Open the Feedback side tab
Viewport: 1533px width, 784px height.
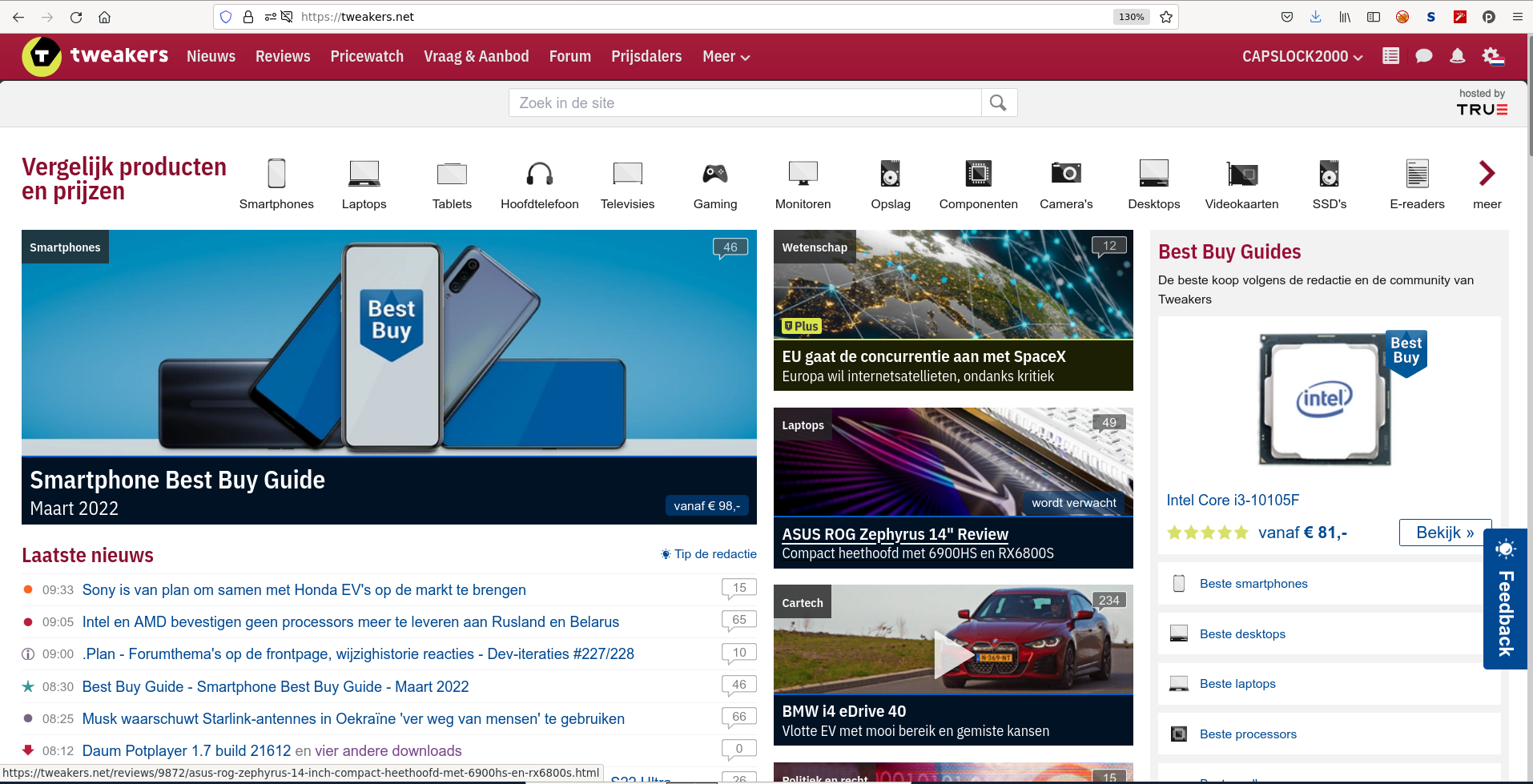point(1506,599)
